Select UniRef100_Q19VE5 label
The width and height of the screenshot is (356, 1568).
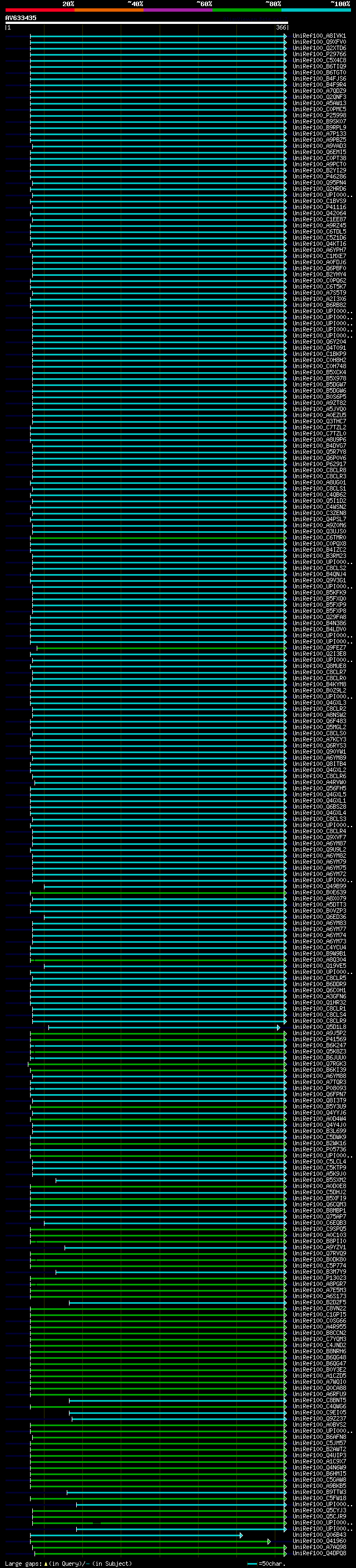(x=319, y=966)
